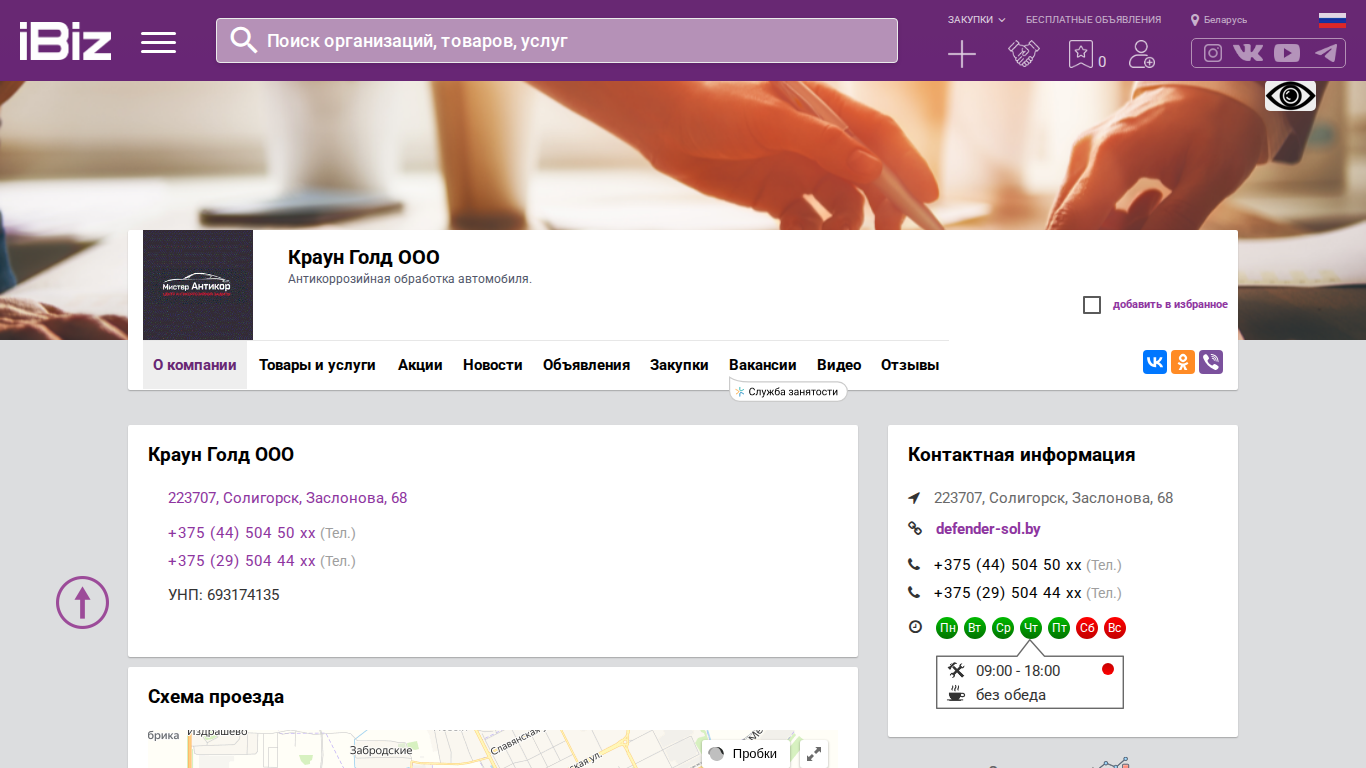
Task: Open Видео tab
Action: click(839, 365)
